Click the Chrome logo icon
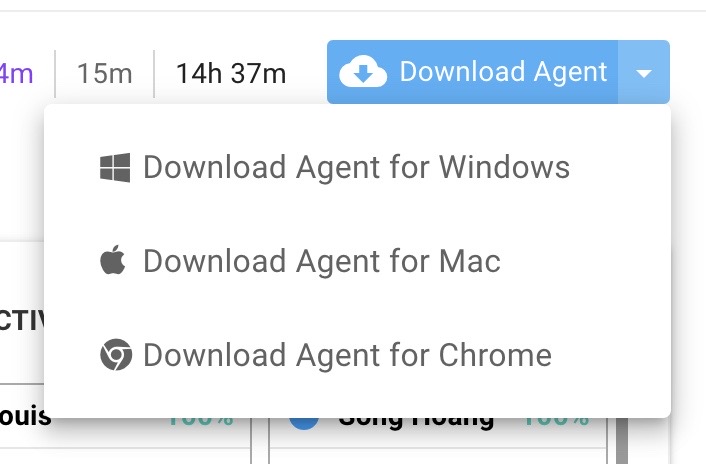706x464 pixels. point(116,355)
